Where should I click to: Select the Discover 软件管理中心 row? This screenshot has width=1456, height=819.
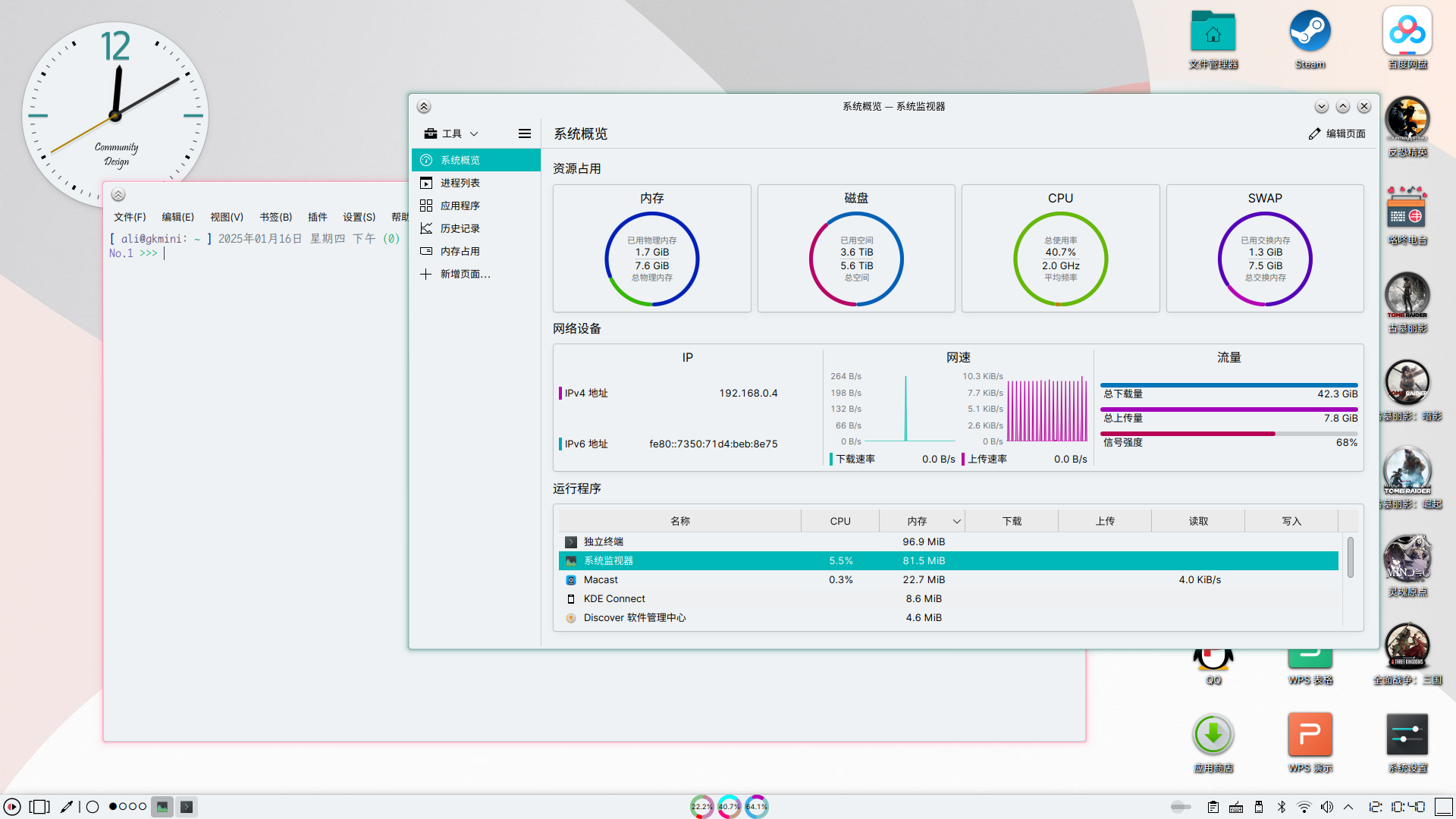pyautogui.click(x=948, y=617)
